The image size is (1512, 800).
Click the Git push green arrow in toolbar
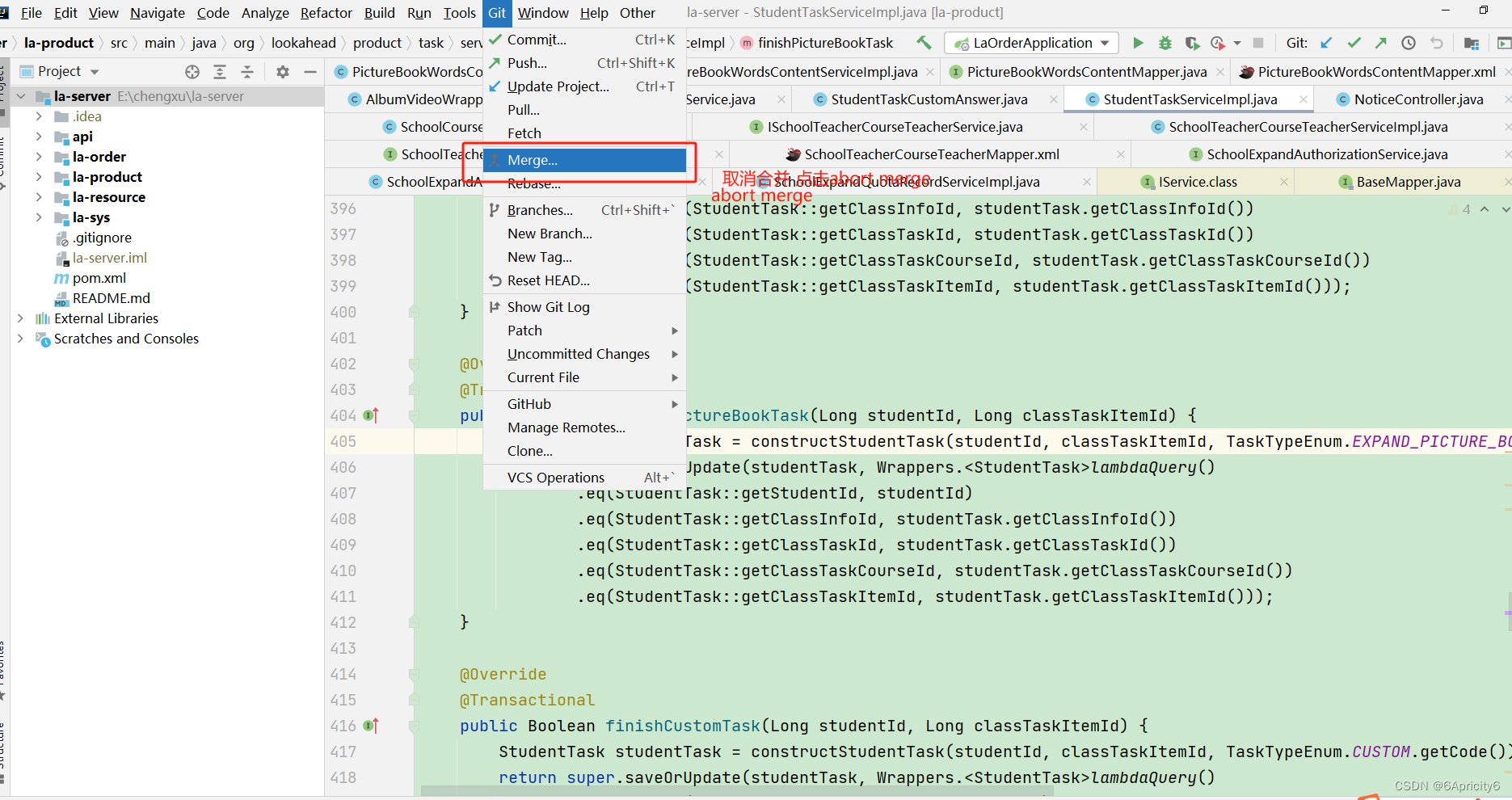pyautogui.click(x=1381, y=43)
